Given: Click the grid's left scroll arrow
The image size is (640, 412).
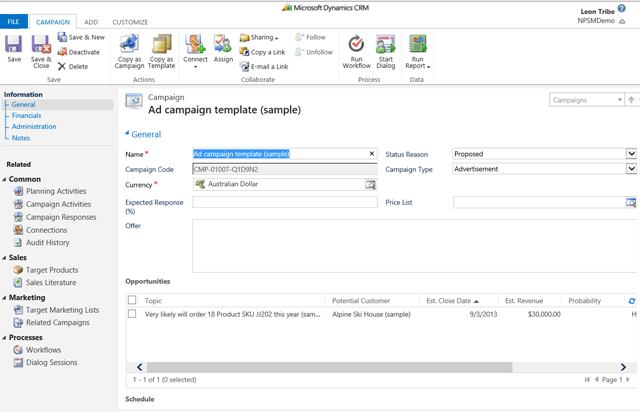Looking at the screenshot, I should pyautogui.click(x=140, y=367).
